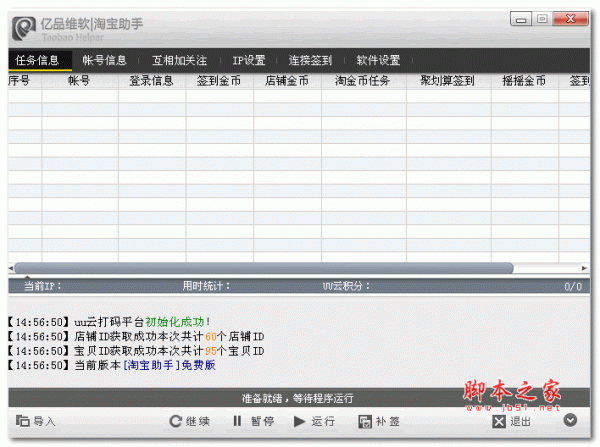The height and width of the screenshot is (447, 600).
Task: Click the 准备就绪，等待程序运行 status message
Action: pyautogui.click(x=297, y=398)
